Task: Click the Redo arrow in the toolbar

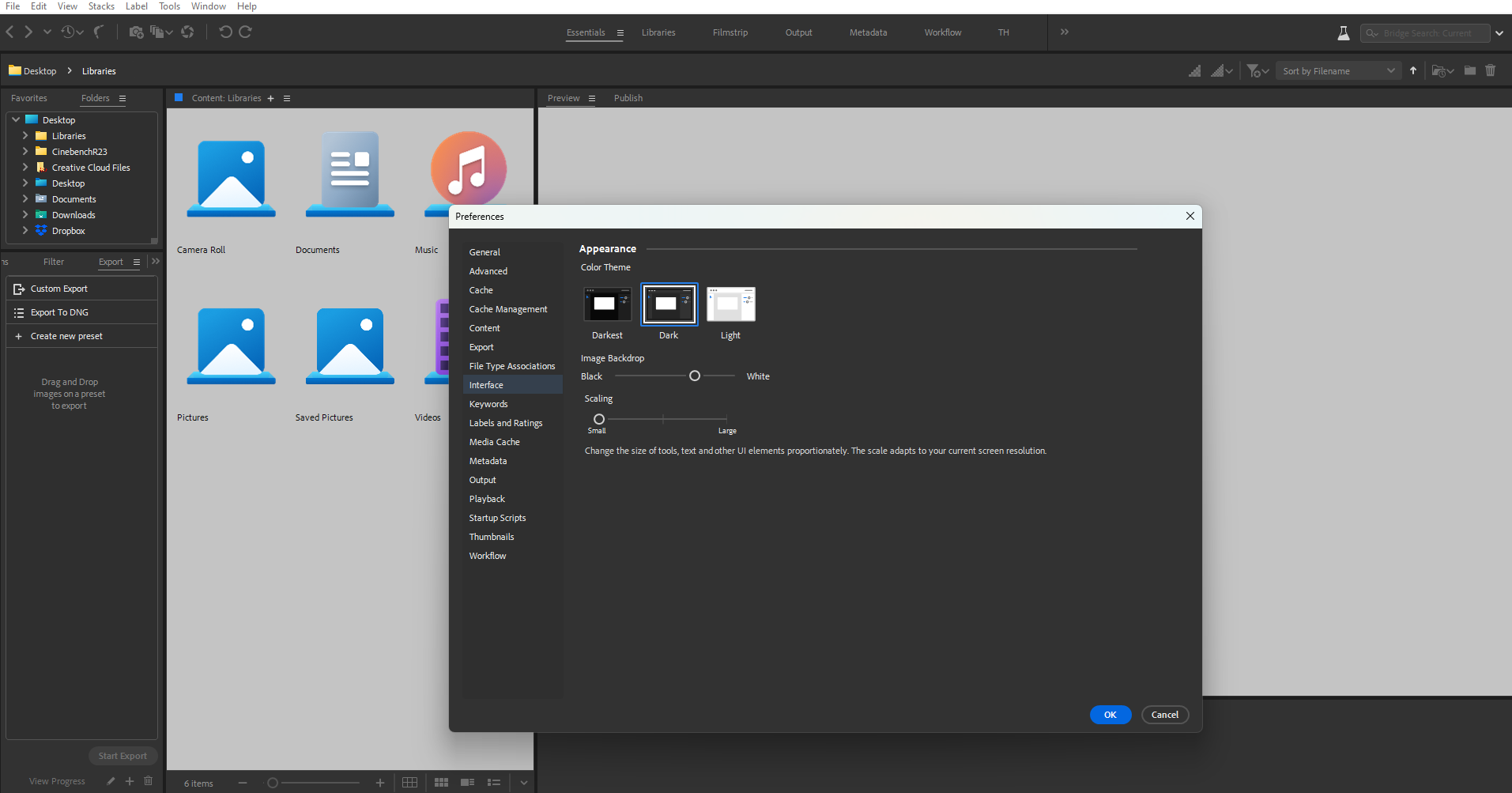Action: (x=246, y=32)
